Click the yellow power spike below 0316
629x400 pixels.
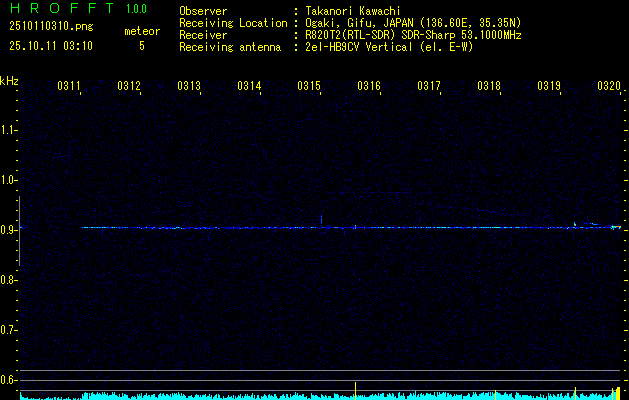pos(355,391)
